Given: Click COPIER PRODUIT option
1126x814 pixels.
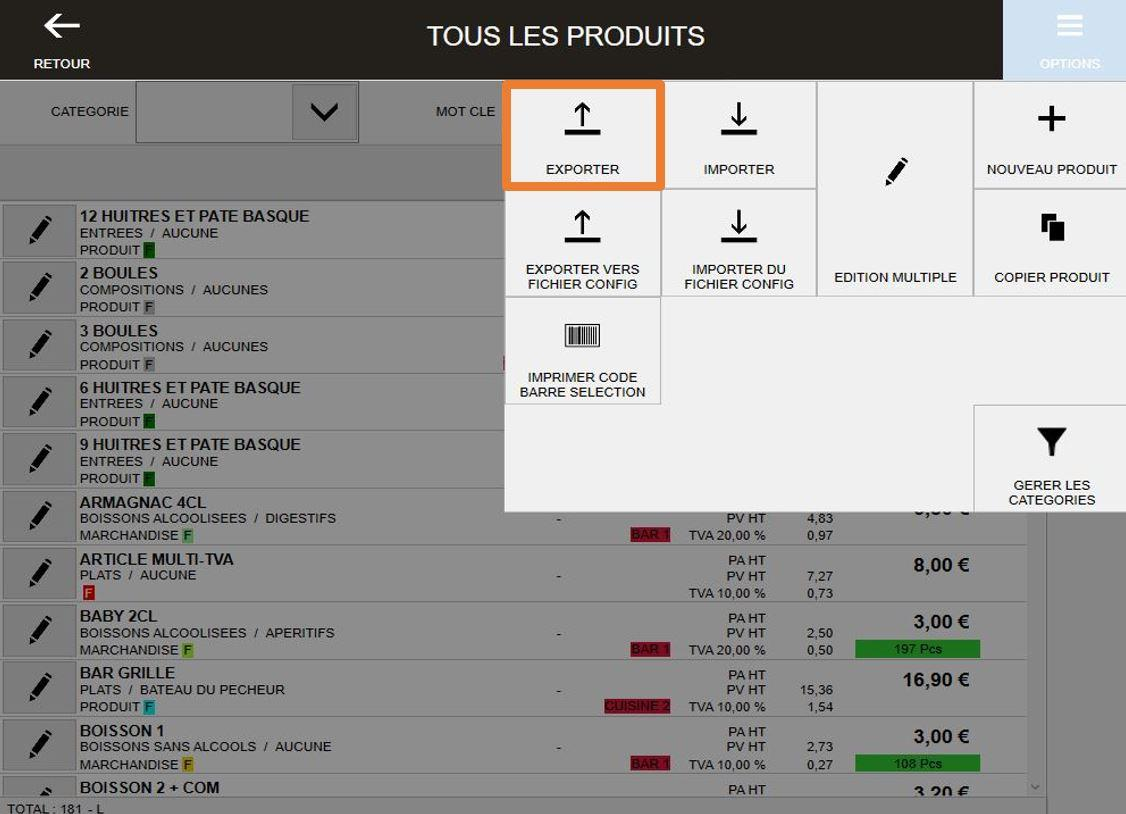Looking at the screenshot, I should 1051,243.
